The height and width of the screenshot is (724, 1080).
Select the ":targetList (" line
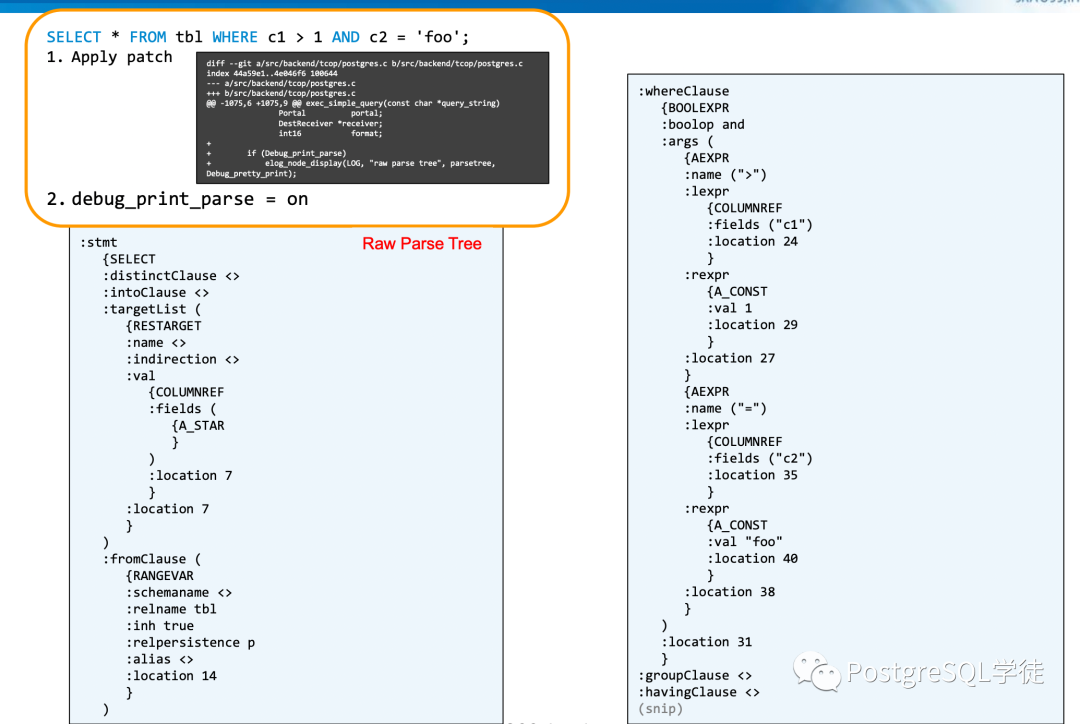click(152, 309)
